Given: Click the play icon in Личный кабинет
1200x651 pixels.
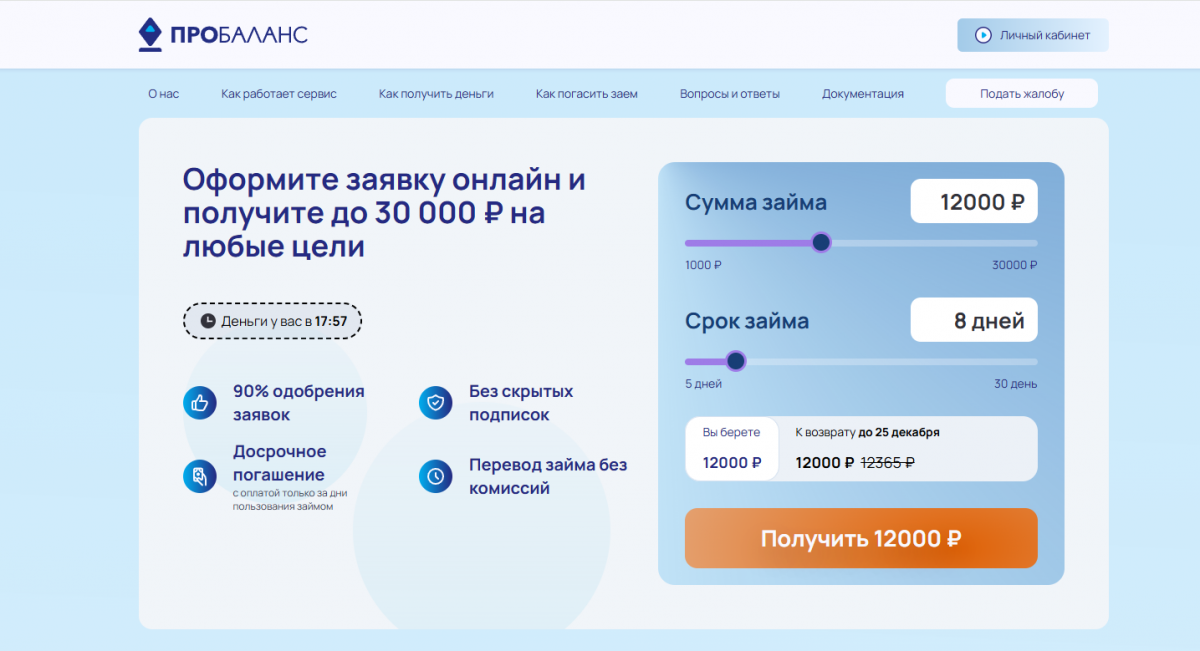Looking at the screenshot, I should (983, 35).
